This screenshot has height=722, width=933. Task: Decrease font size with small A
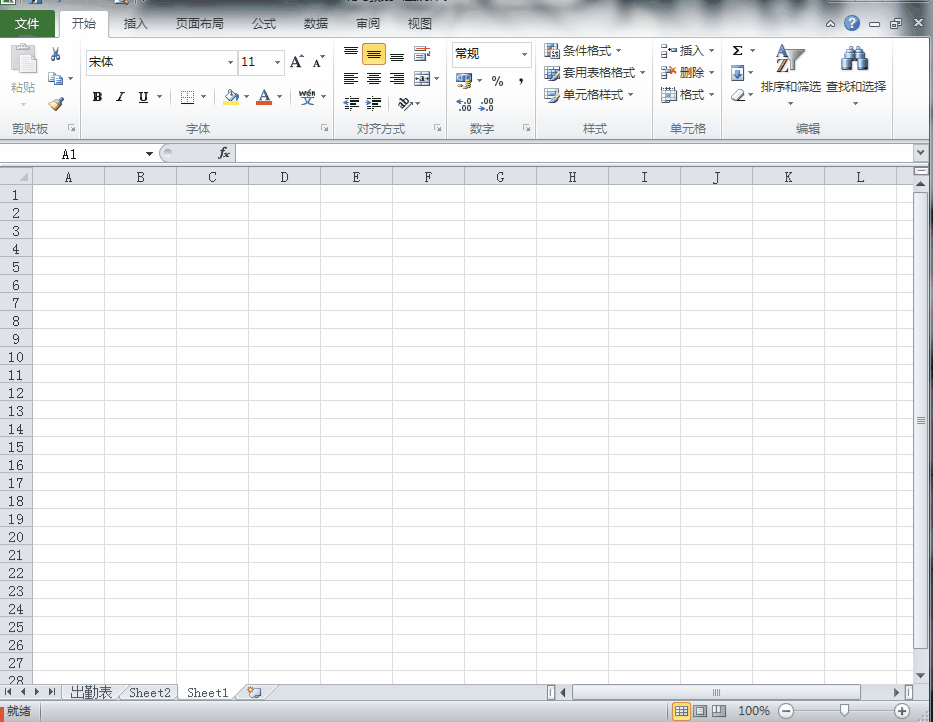point(318,62)
